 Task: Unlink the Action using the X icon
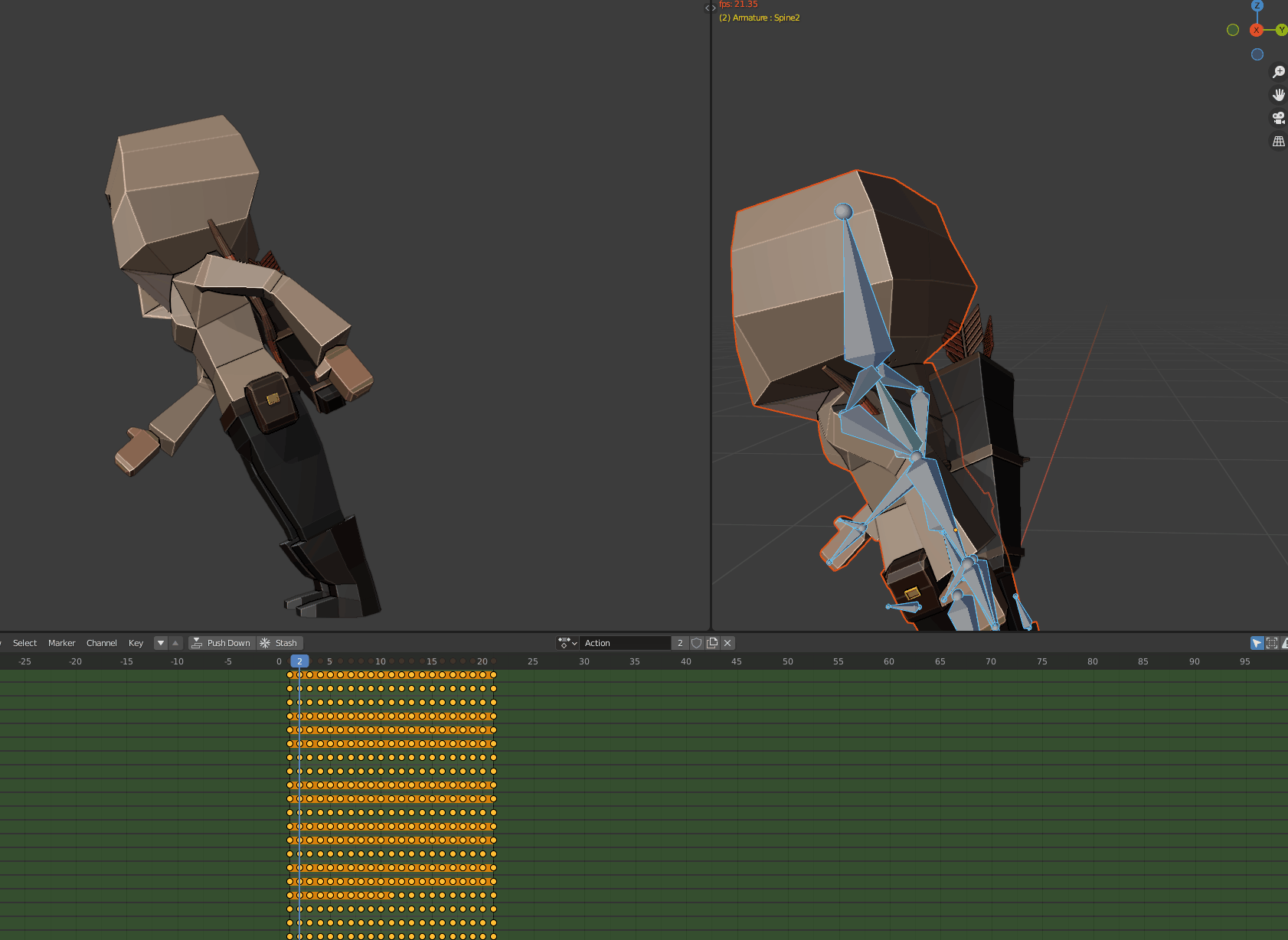(x=727, y=643)
